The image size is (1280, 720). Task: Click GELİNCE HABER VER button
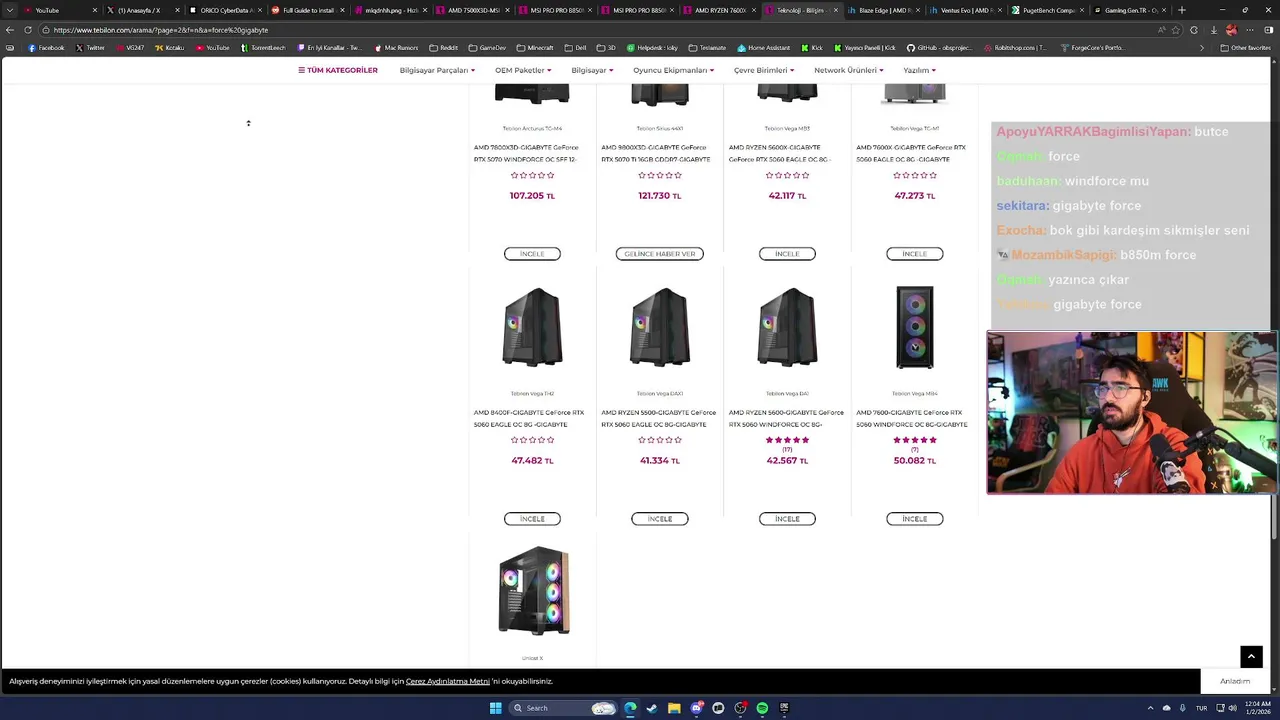coord(660,254)
